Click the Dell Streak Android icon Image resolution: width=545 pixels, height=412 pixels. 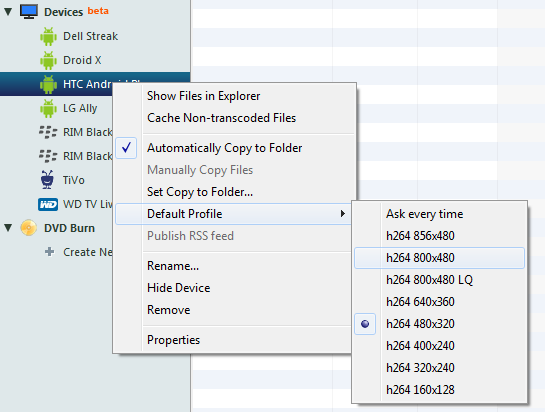pyautogui.click(x=48, y=37)
